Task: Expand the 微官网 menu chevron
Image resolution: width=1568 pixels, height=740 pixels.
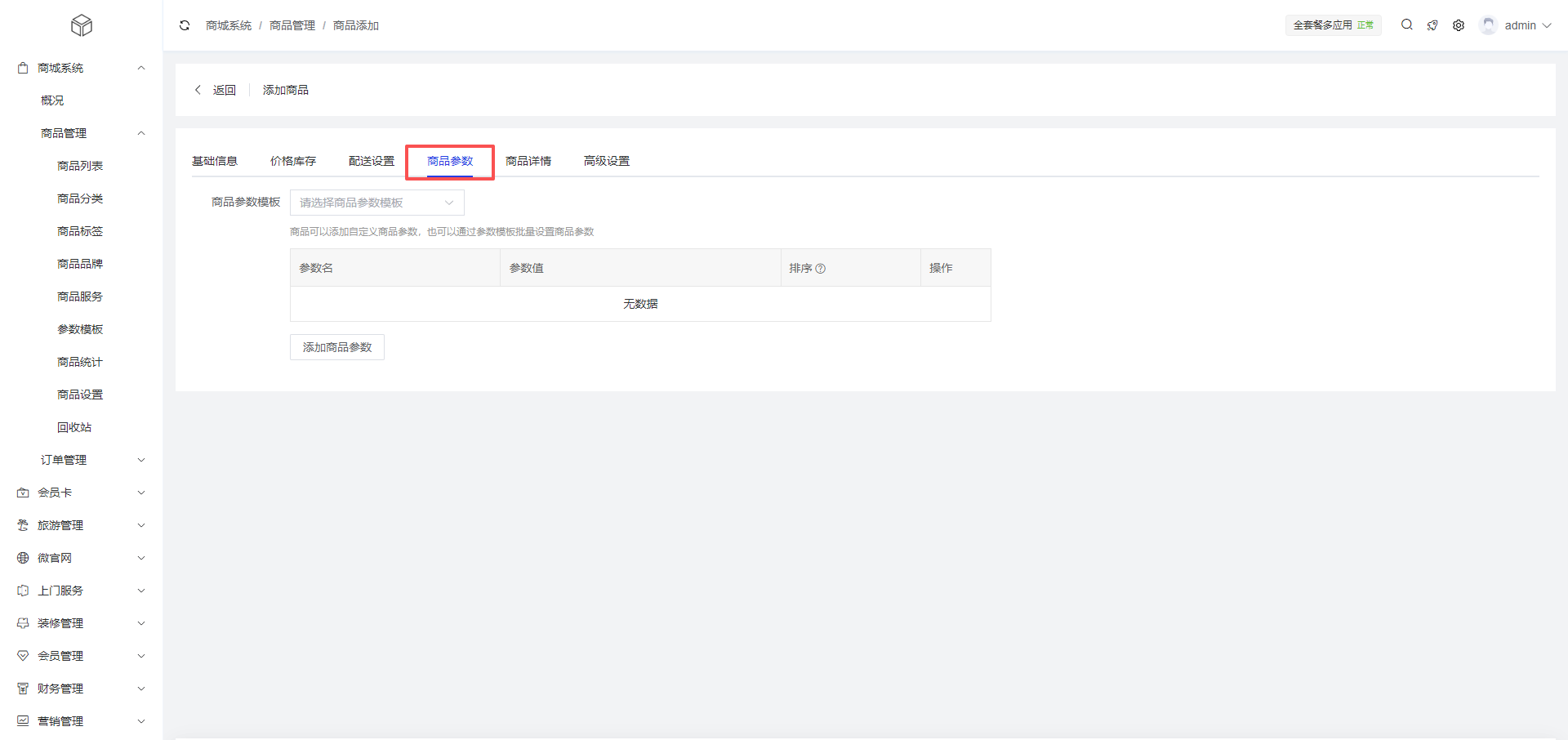Action: [141, 558]
